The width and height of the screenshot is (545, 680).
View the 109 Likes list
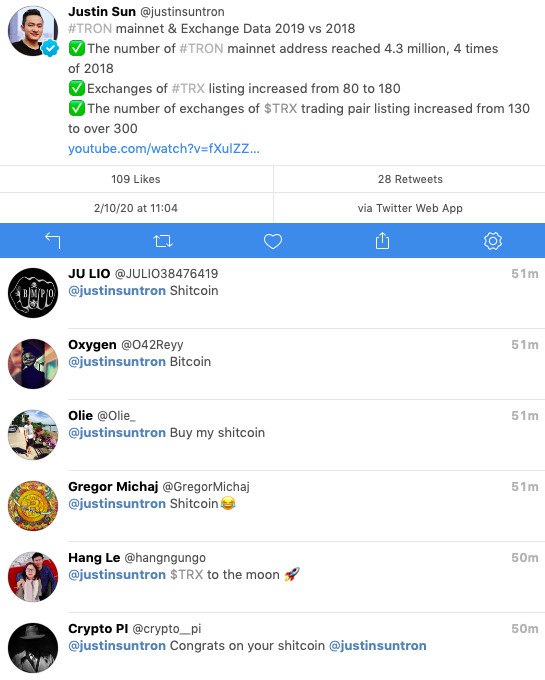(x=136, y=179)
